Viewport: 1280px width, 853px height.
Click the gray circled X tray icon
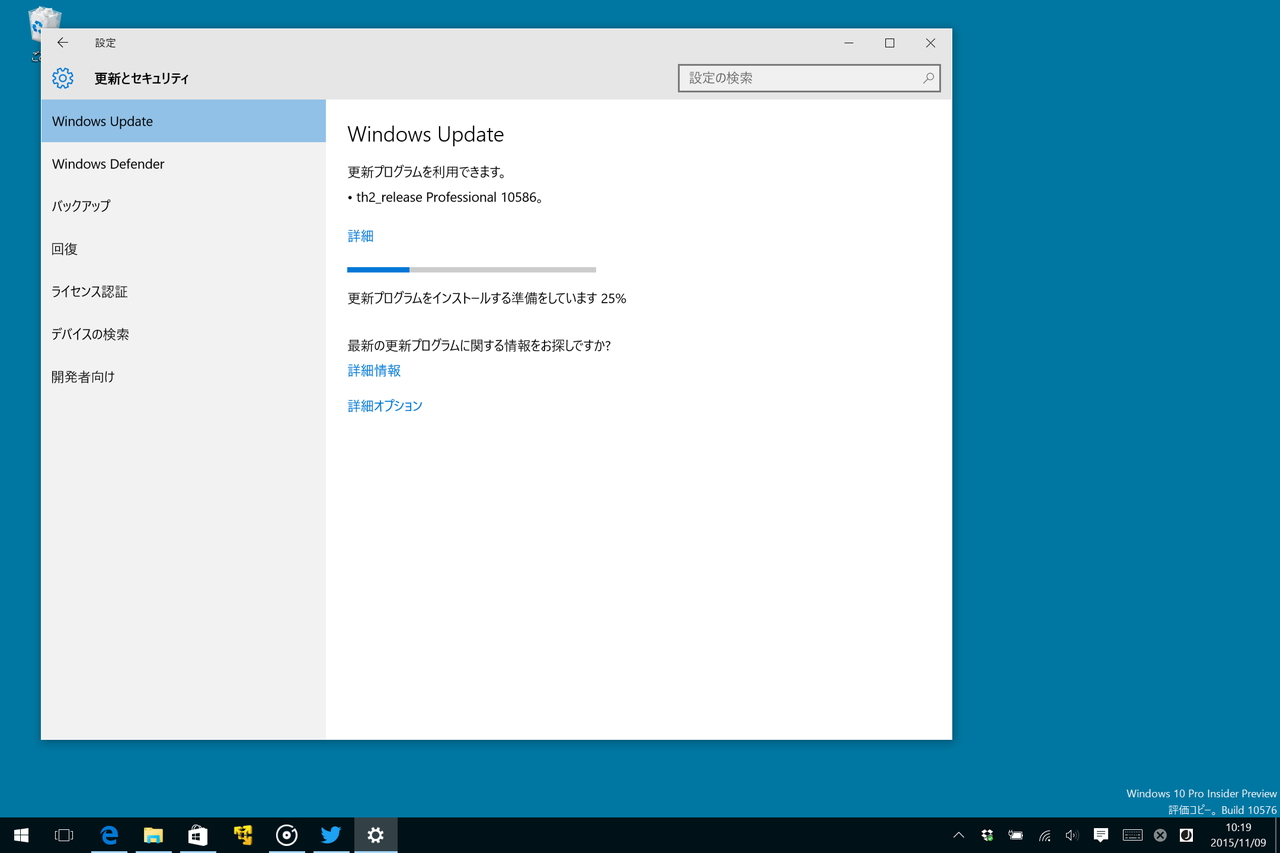point(1160,835)
